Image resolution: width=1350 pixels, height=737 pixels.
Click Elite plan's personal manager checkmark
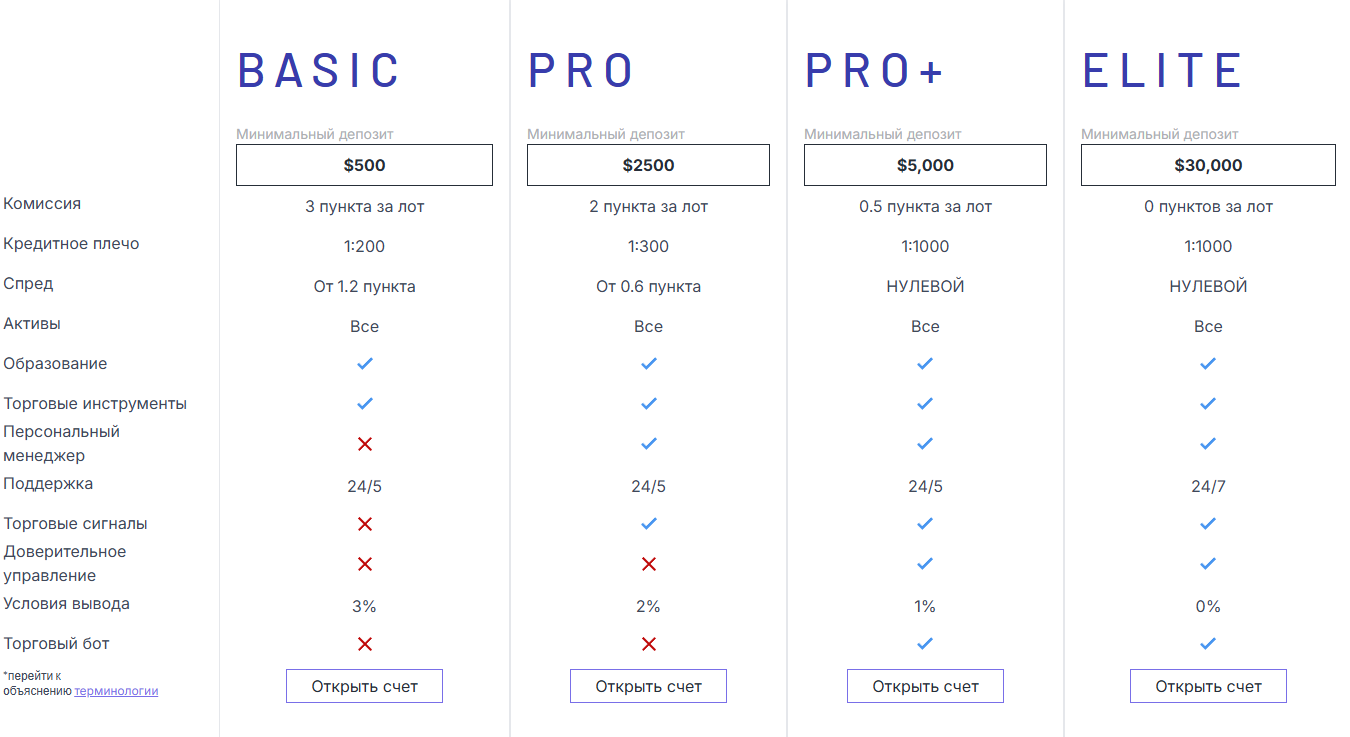click(1208, 444)
